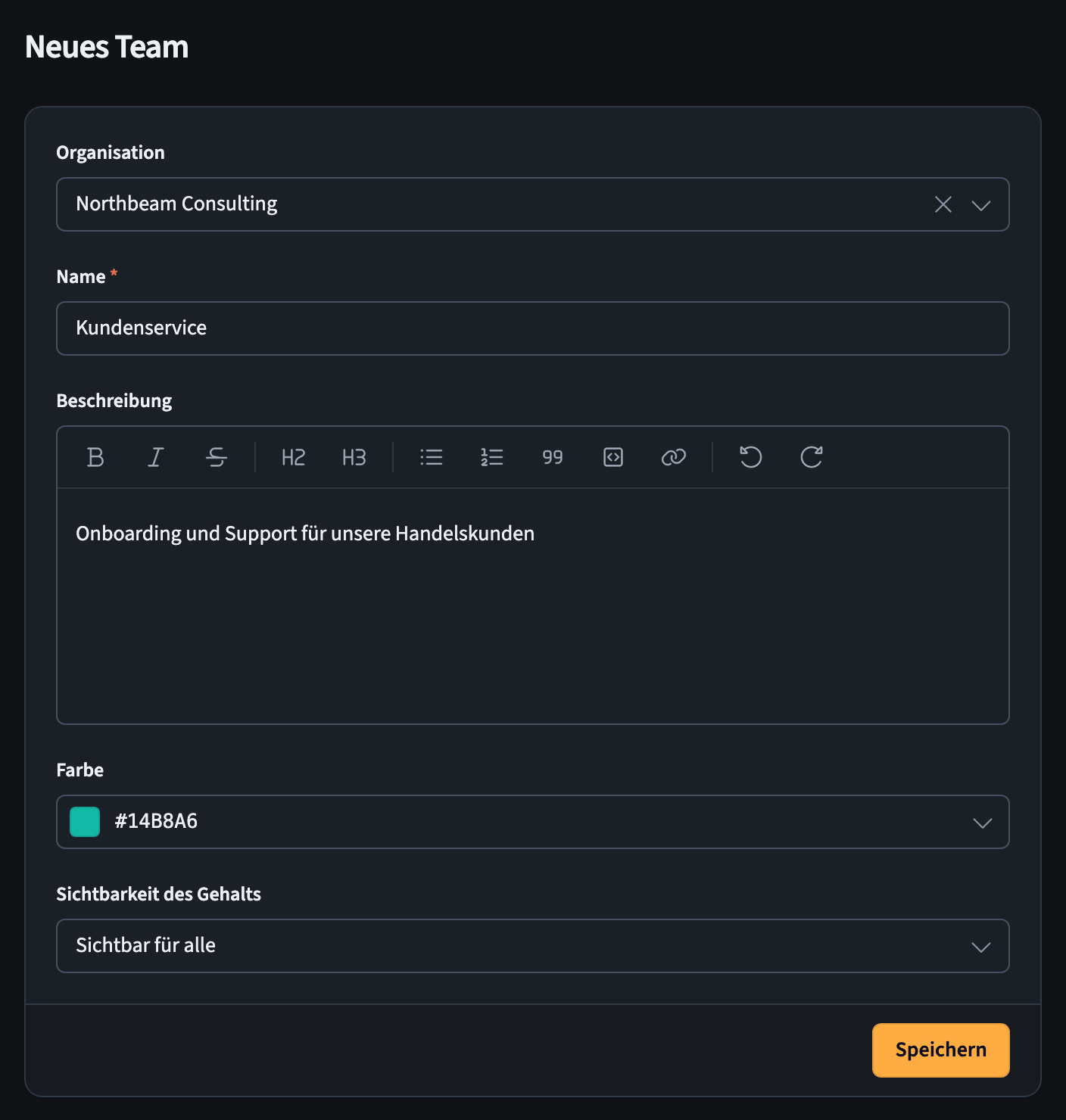1066x1120 pixels.
Task: Click into the Beschreibung text area
Action: coord(533,606)
